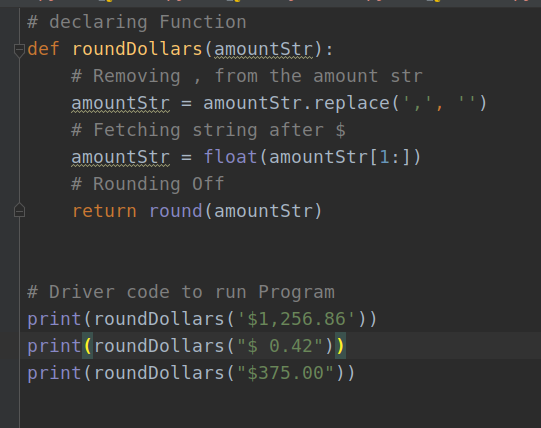The height and width of the screenshot is (428, 541).
Task: Select the underlined amountStr parameter
Action: click(264, 49)
